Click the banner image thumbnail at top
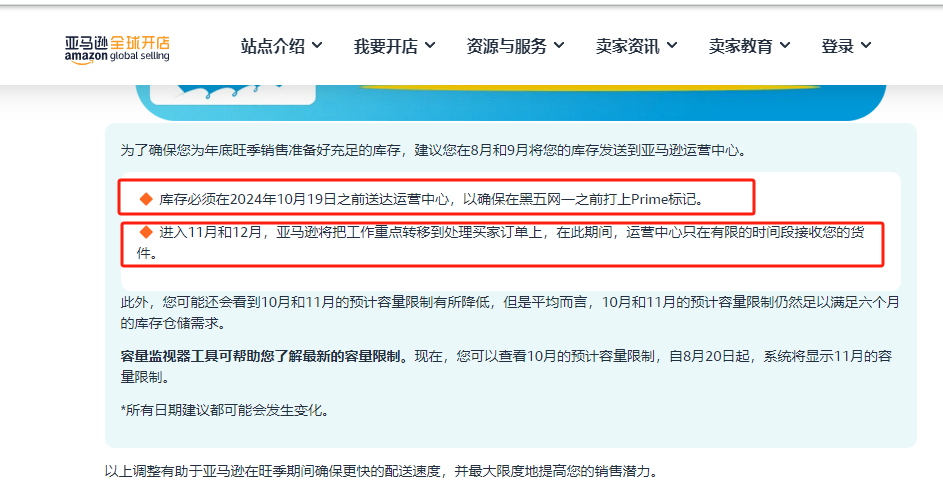 pyautogui.click(x=233, y=94)
